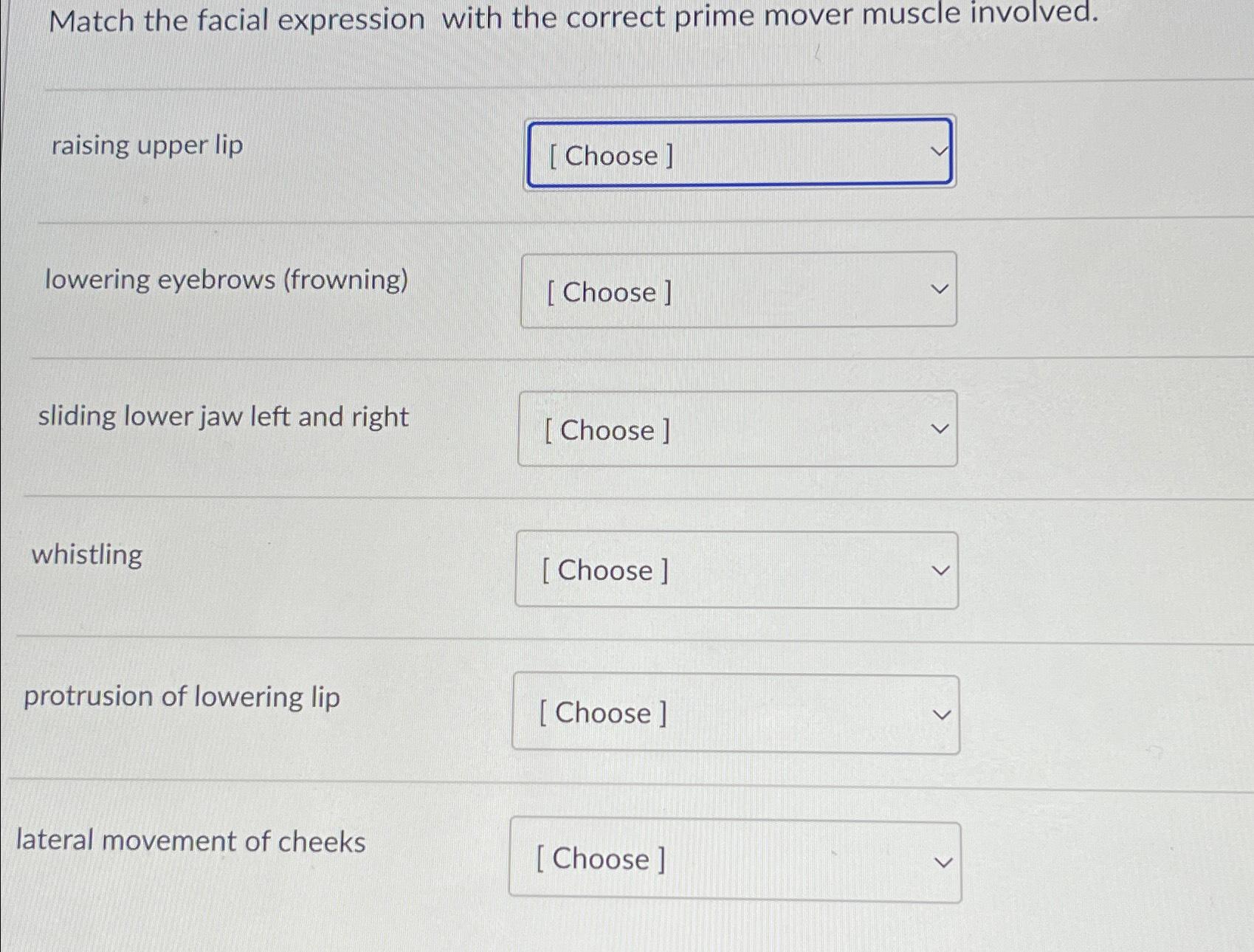Click the [Choose] text in the last dropdown
This screenshot has height=952, width=1254.
pos(600,858)
